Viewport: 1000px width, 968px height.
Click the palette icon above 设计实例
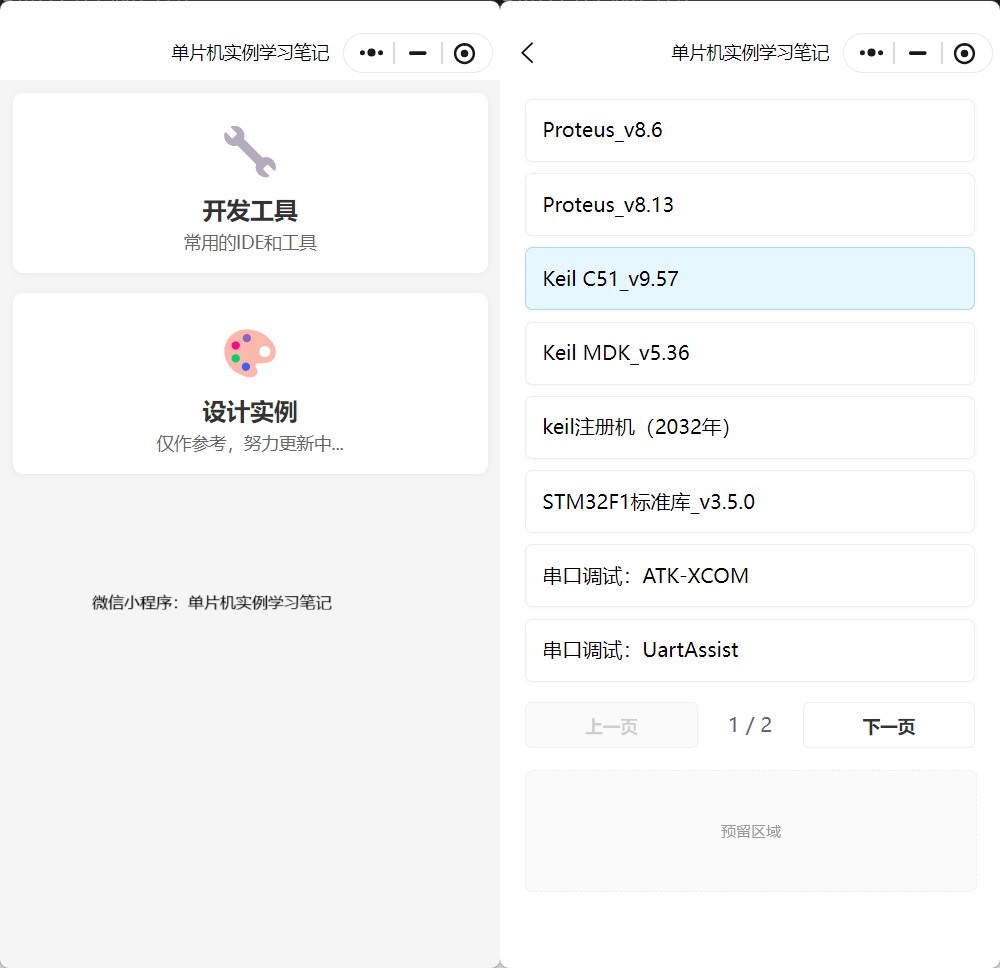click(x=249, y=350)
